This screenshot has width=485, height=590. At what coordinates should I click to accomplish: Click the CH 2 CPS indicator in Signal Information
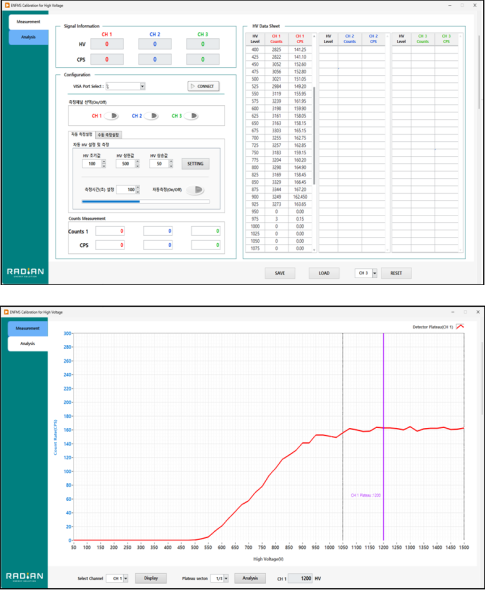pos(155,59)
